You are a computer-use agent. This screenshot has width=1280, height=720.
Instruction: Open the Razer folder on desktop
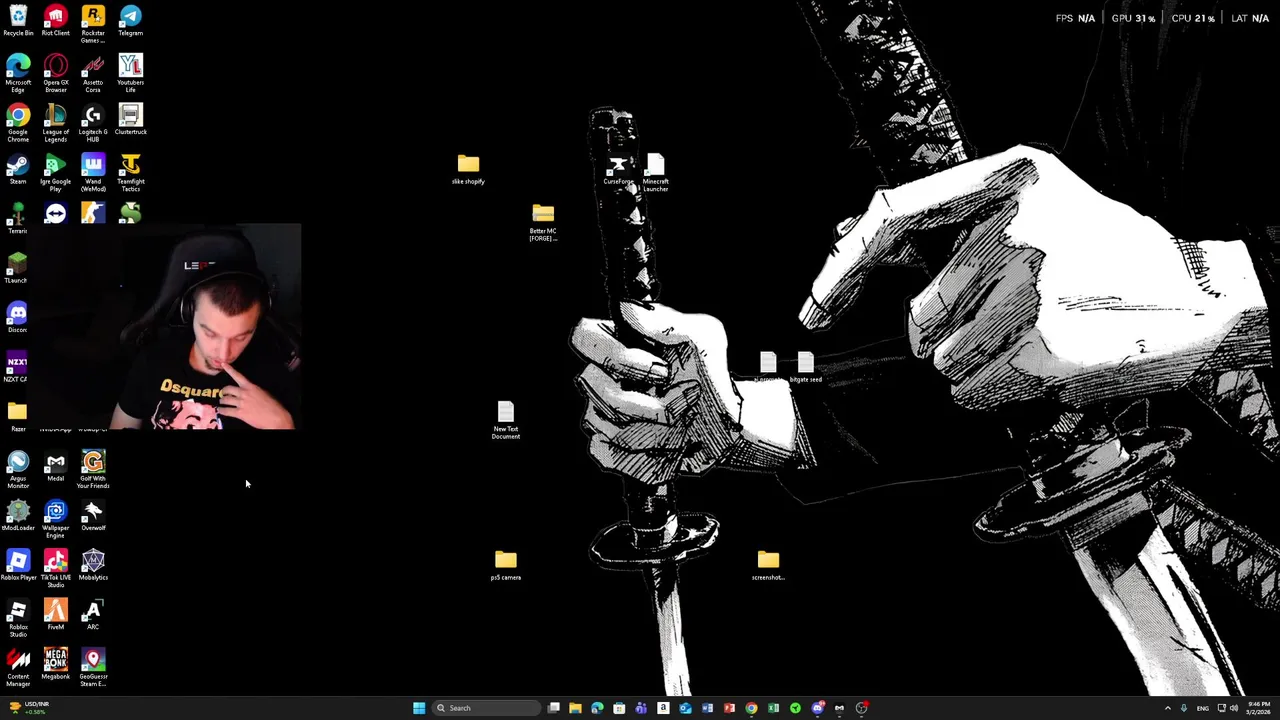point(18,416)
